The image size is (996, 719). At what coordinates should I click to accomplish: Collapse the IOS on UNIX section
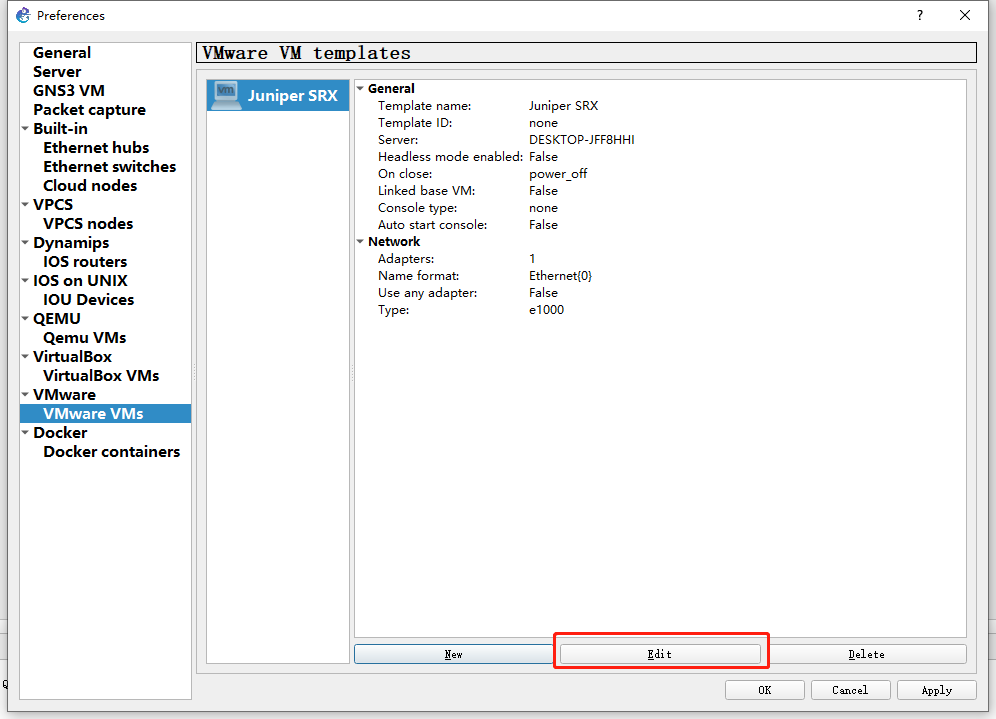click(x=25, y=280)
